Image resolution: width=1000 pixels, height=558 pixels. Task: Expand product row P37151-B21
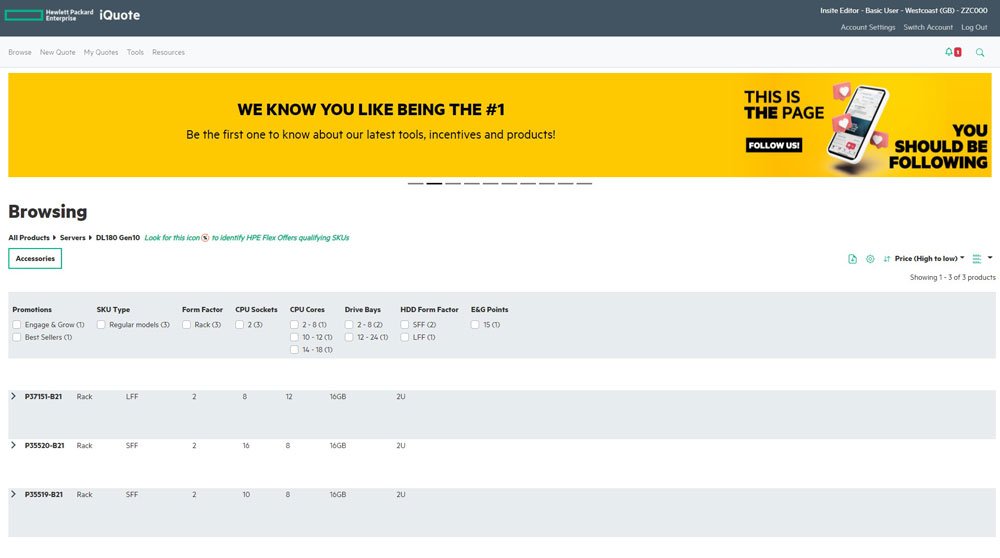pyautogui.click(x=13, y=396)
